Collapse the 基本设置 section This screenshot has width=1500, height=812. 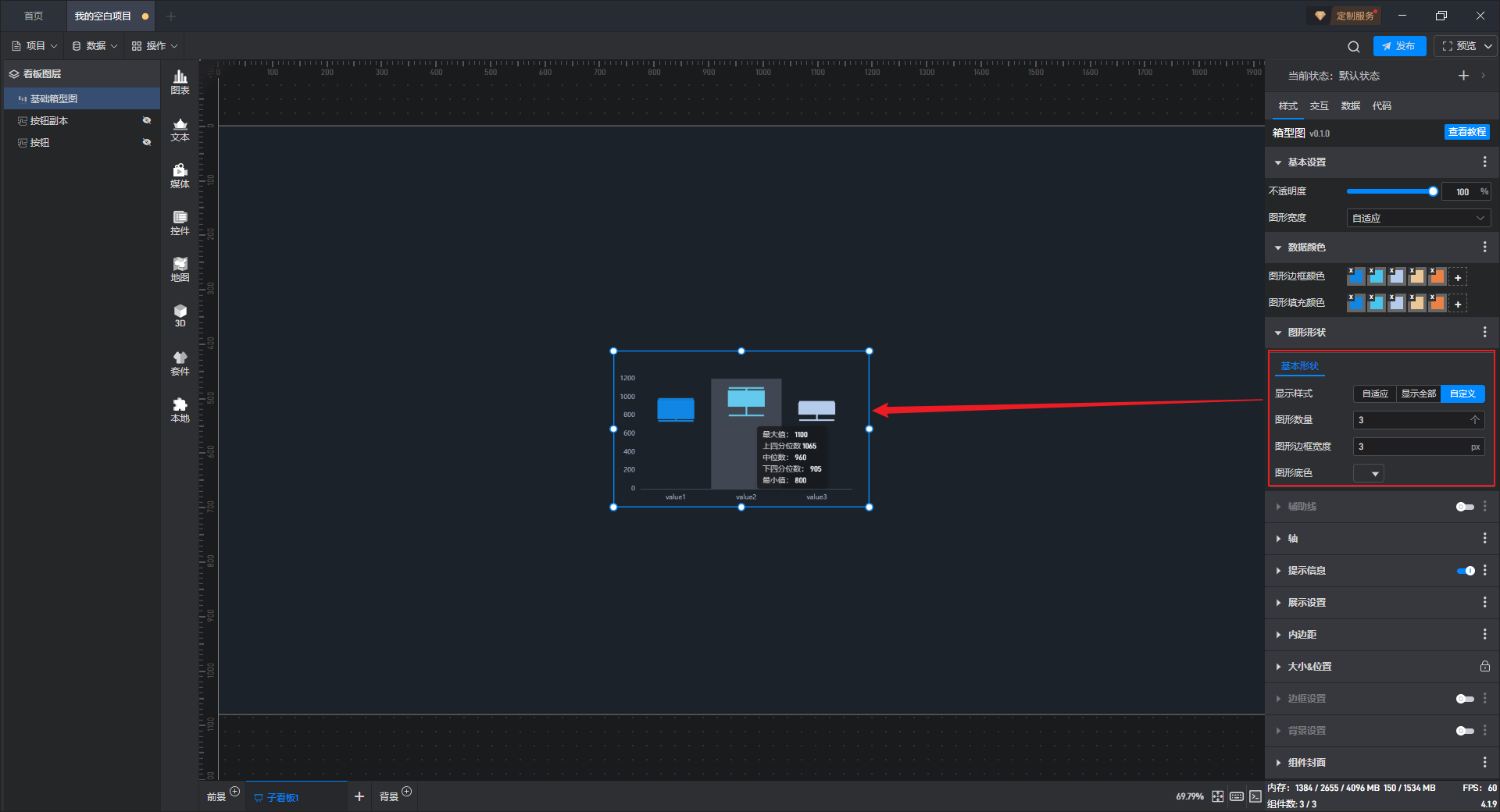[1278, 162]
